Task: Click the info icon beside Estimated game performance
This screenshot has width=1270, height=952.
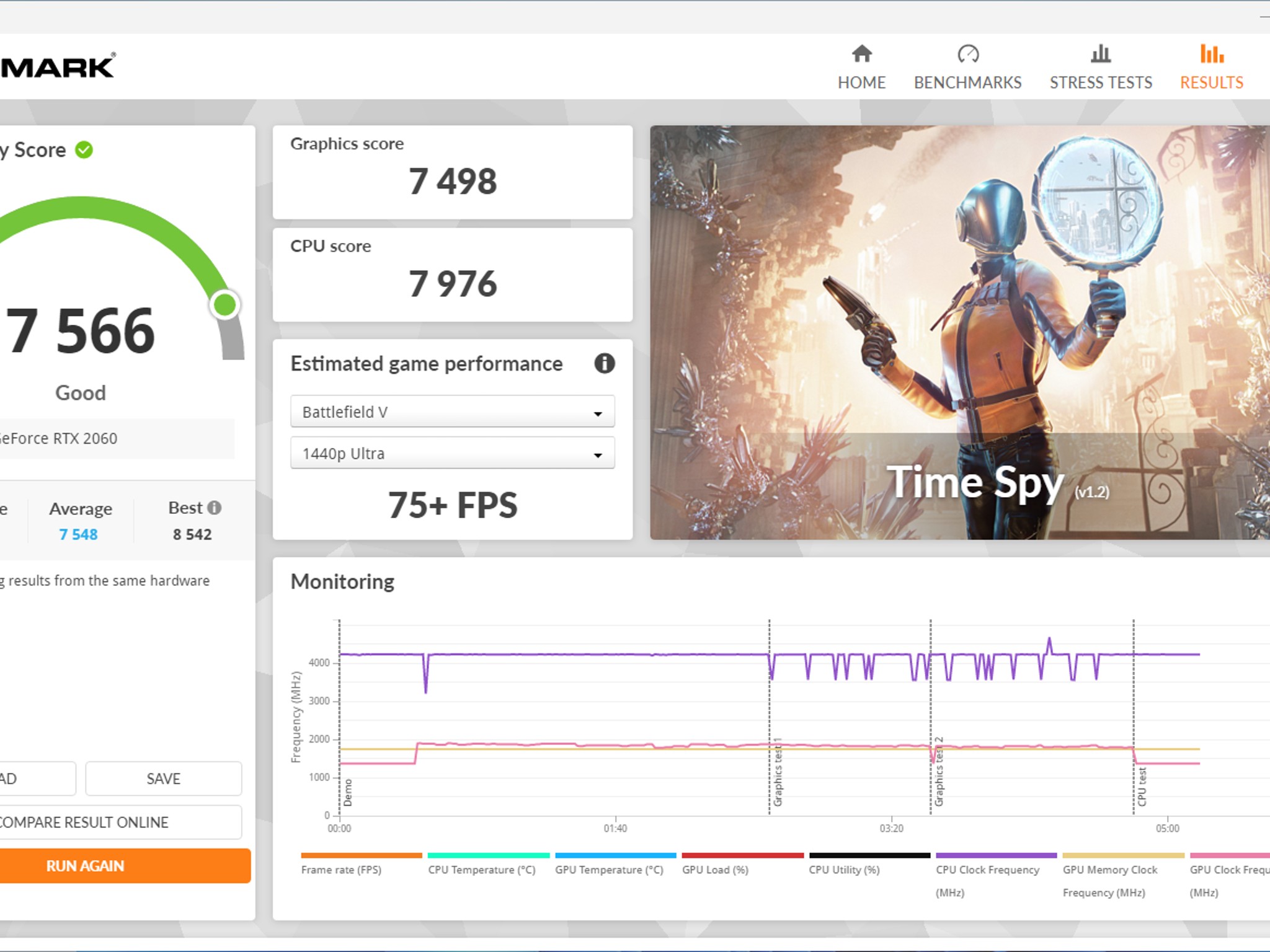Action: (x=605, y=363)
